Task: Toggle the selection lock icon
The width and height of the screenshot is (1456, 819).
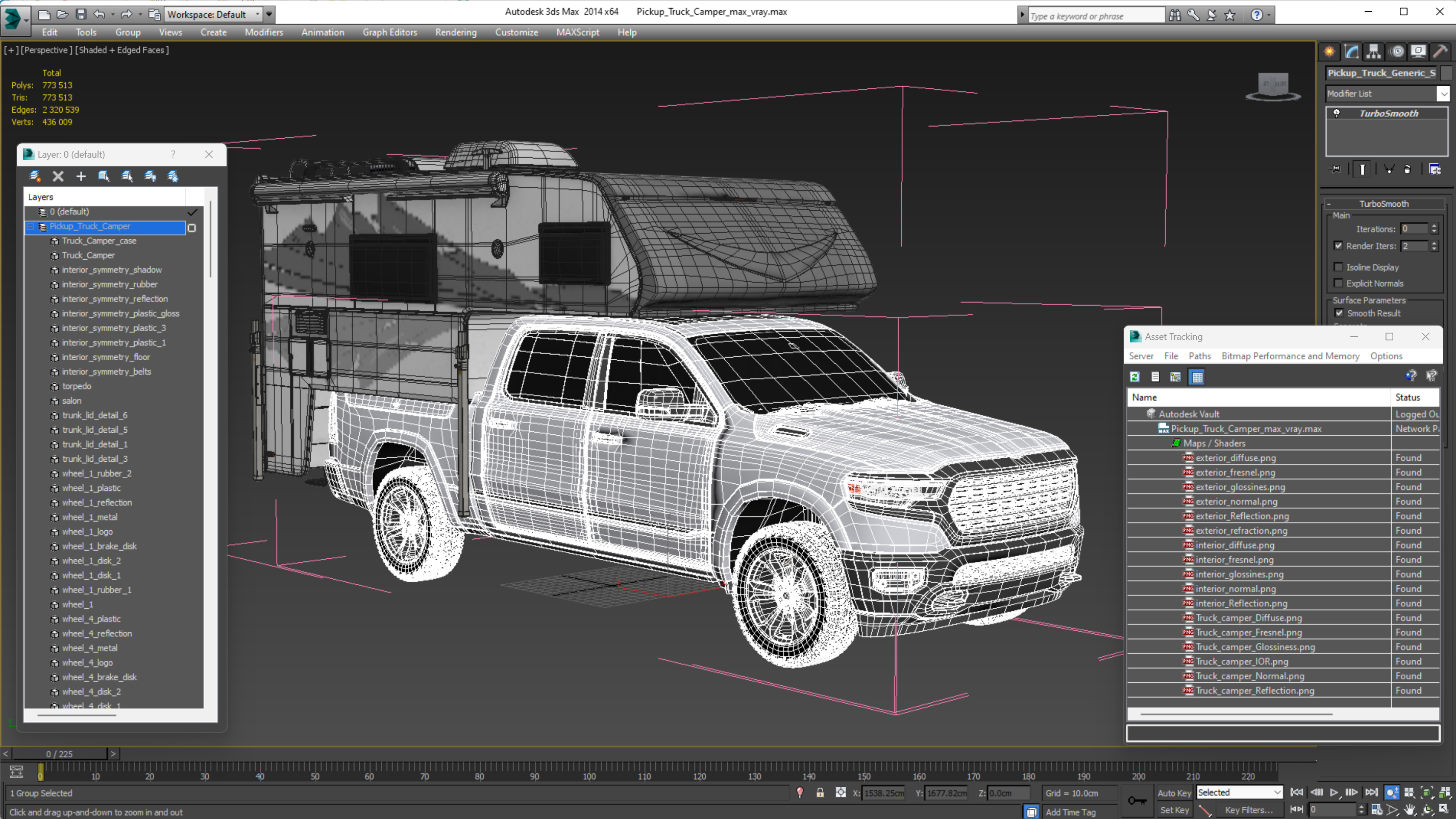Action: pos(820,792)
